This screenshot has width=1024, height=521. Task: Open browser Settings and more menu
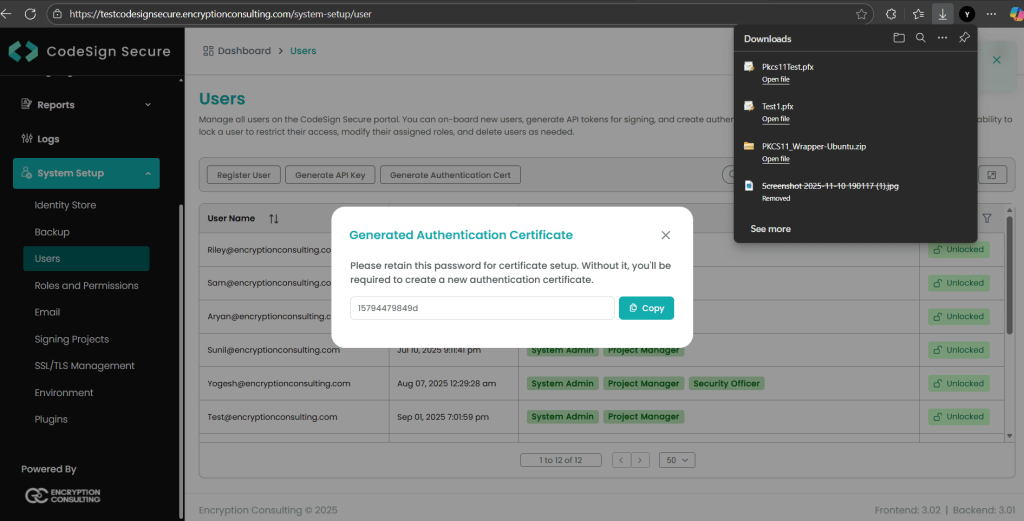coord(991,14)
